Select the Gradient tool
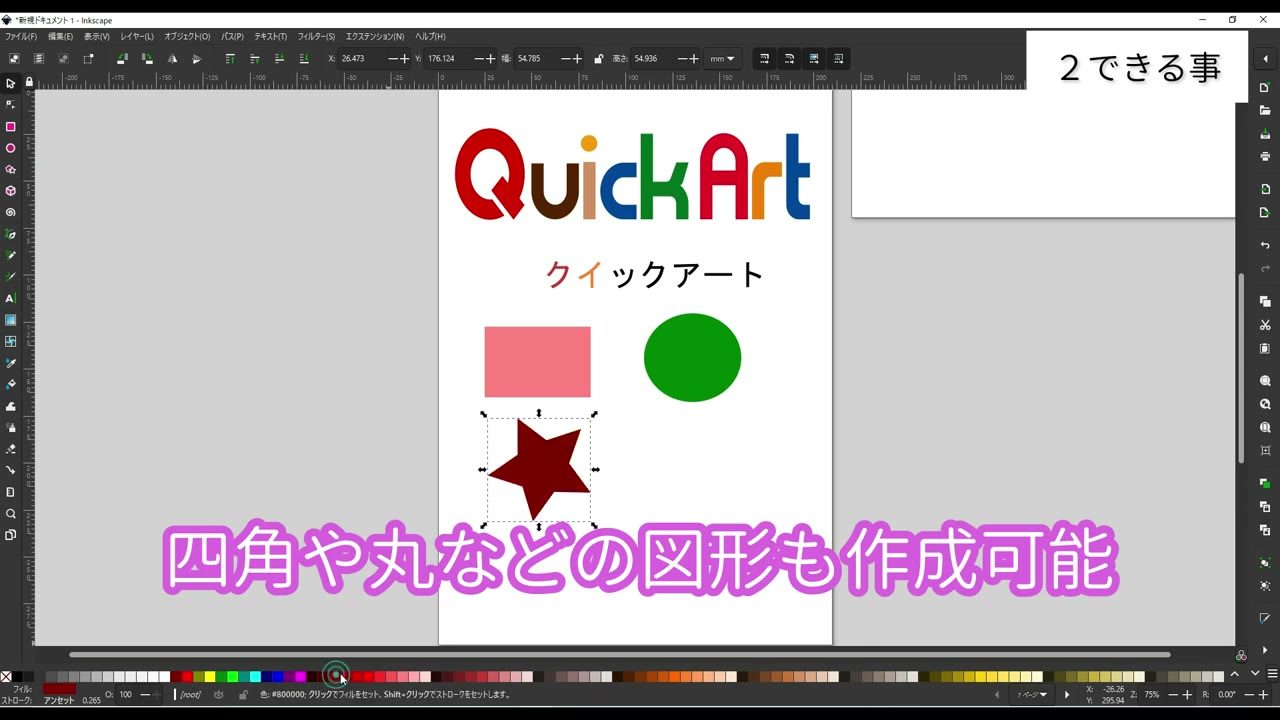1280x720 pixels. click(x=11, y=320)
